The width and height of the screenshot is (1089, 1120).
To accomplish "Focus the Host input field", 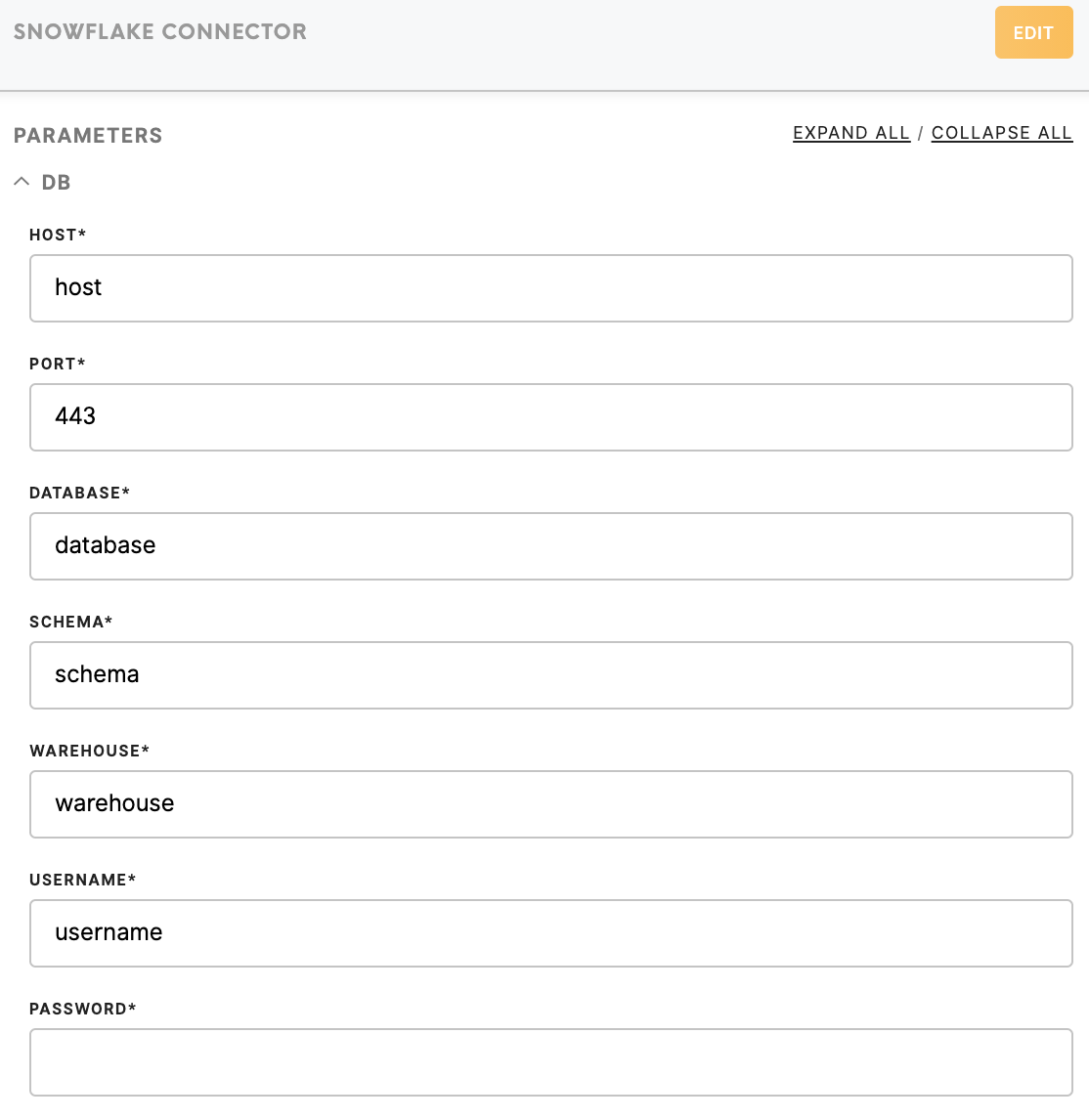I will 551,288.
